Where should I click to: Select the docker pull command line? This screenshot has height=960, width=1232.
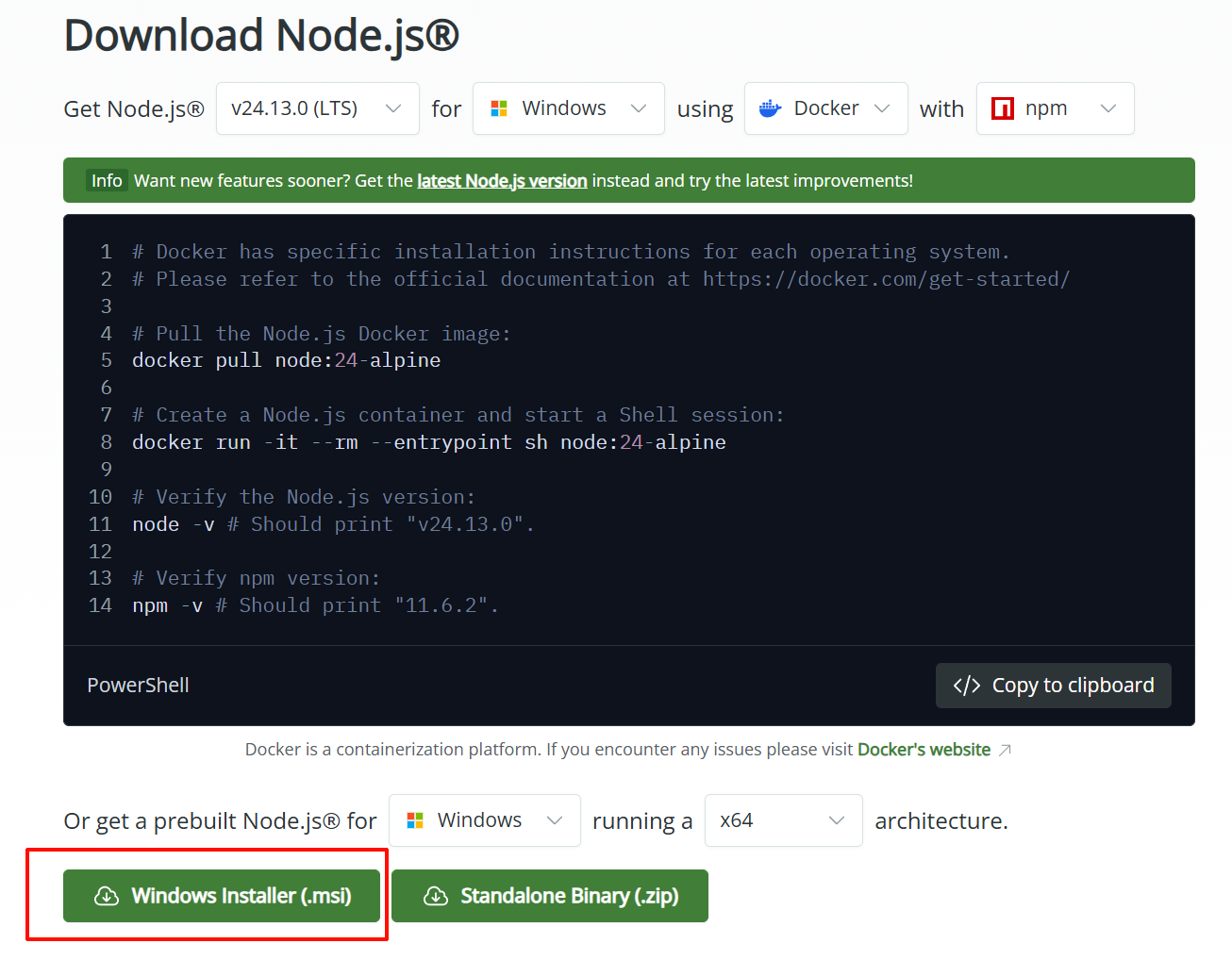pyautogui.click(x=285, y=359)
